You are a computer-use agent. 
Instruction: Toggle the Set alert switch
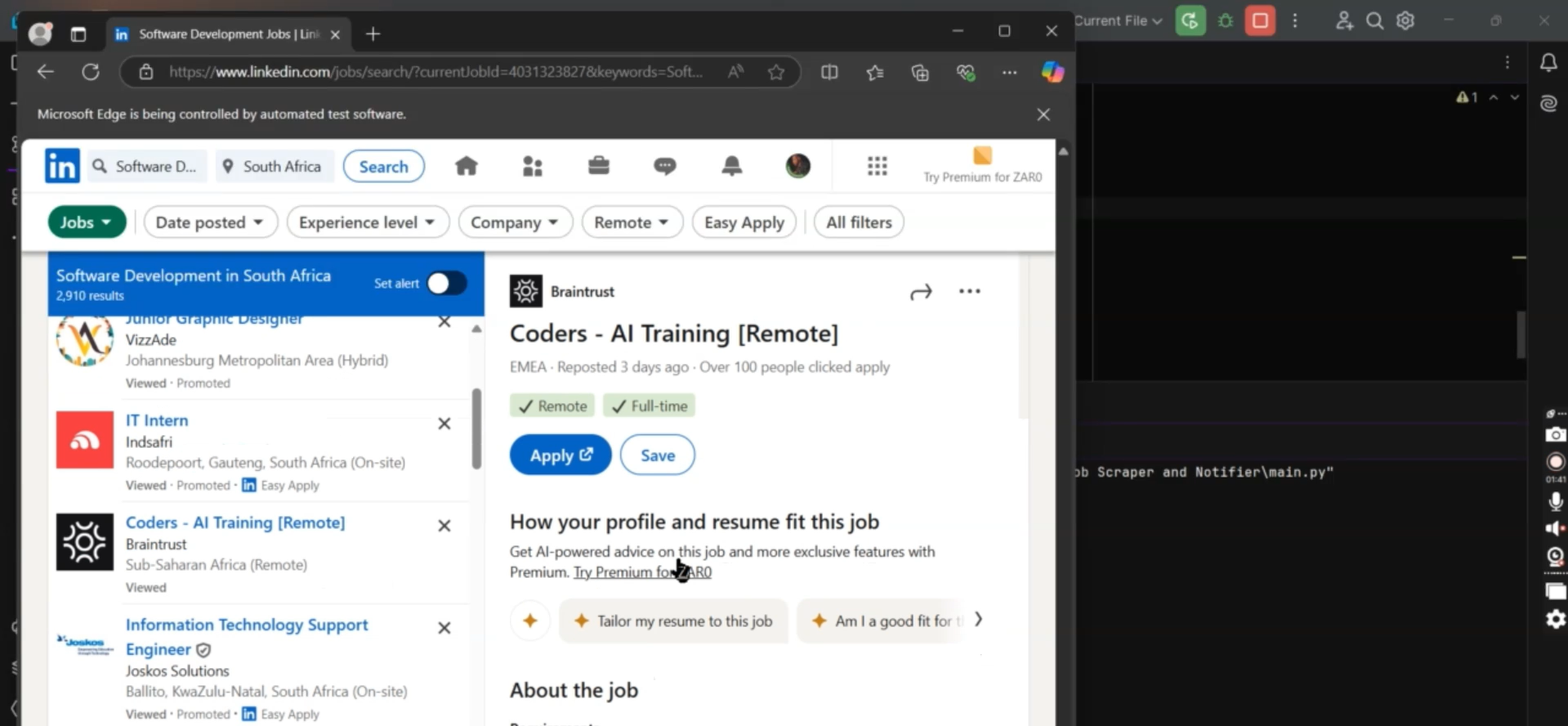[x=446, y=283]
